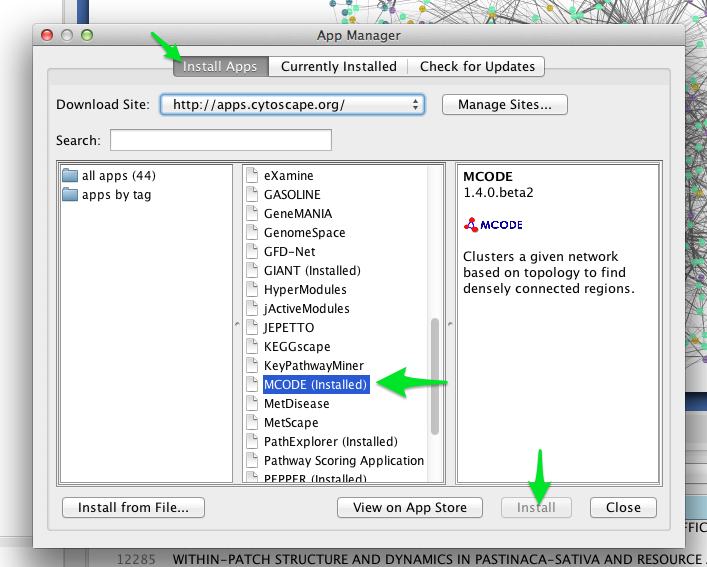Click the file icon next to jActiveModules

pyautogui.click(x=252, y=308)
